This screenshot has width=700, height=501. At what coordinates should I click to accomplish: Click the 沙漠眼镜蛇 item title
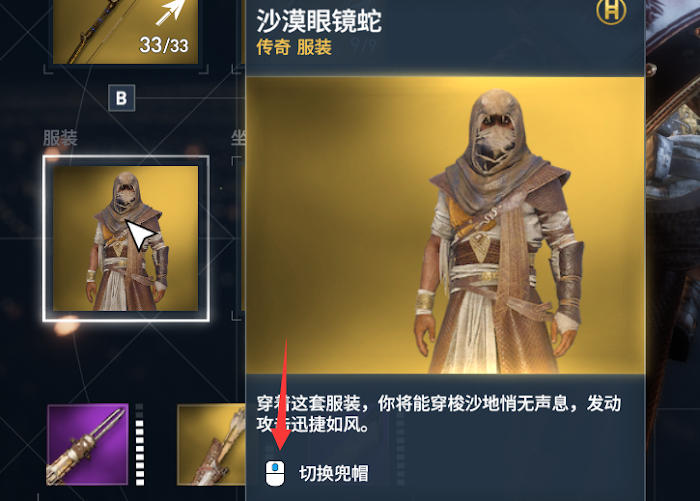pos(319,21)
